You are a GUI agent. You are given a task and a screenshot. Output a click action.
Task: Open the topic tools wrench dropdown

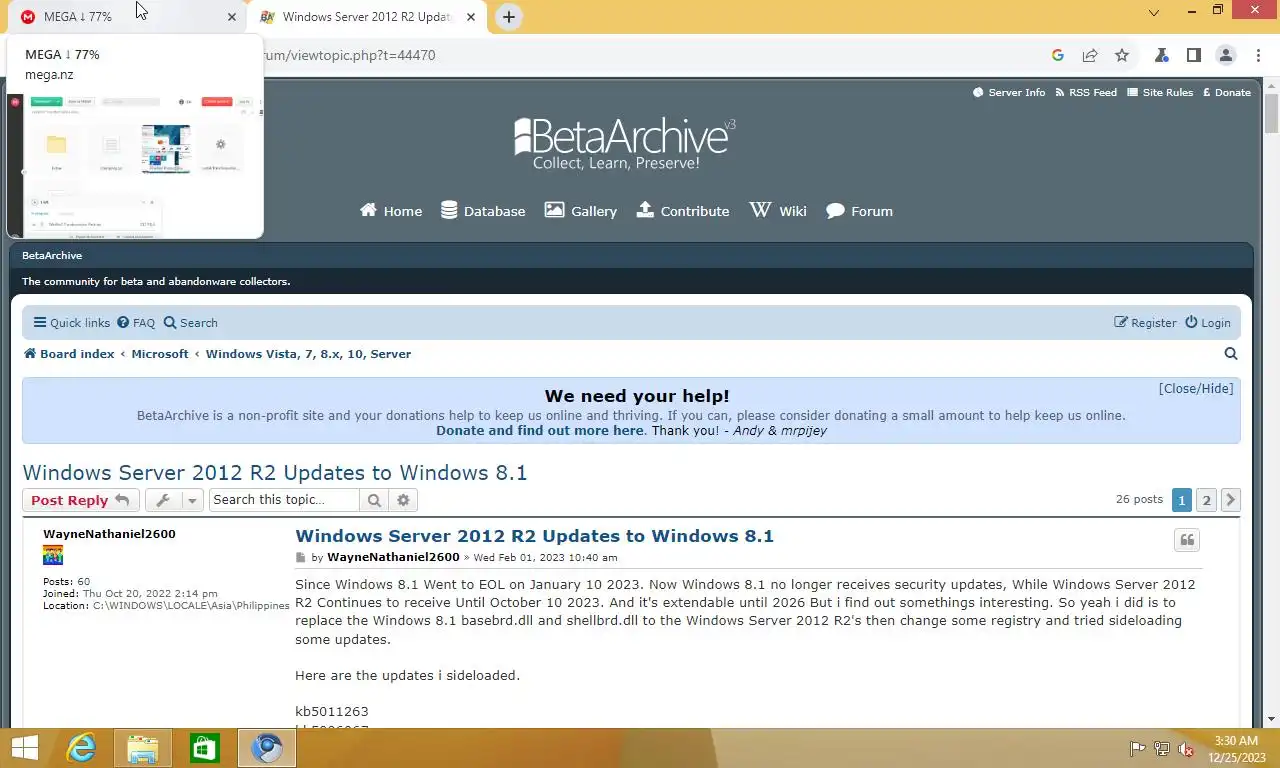174,500
